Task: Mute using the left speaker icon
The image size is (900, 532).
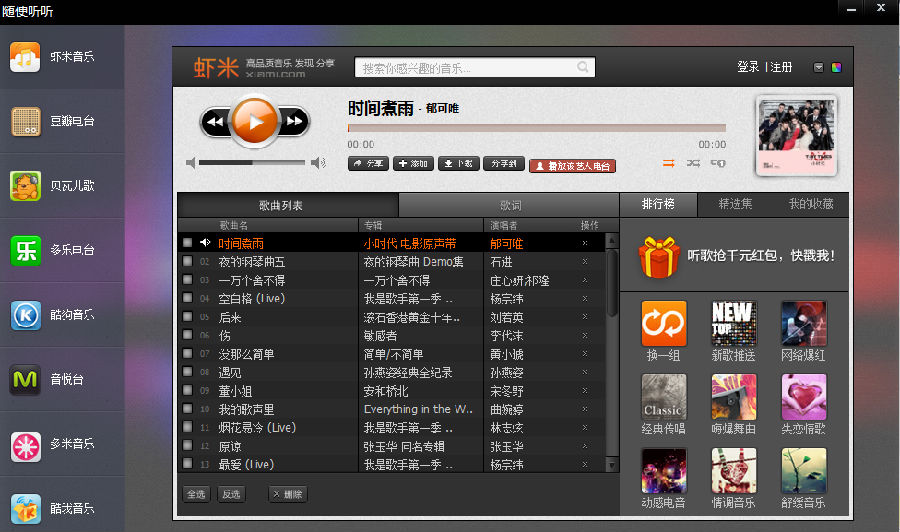Action: pos(191,163)
